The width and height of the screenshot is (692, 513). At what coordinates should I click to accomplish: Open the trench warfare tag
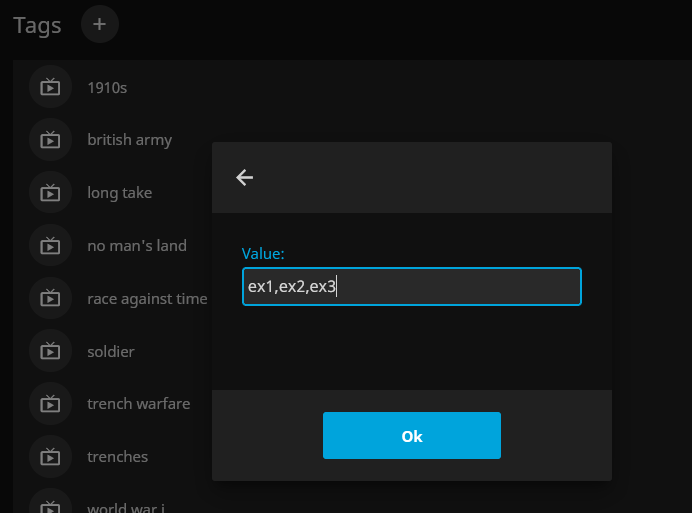coord(138,404)
